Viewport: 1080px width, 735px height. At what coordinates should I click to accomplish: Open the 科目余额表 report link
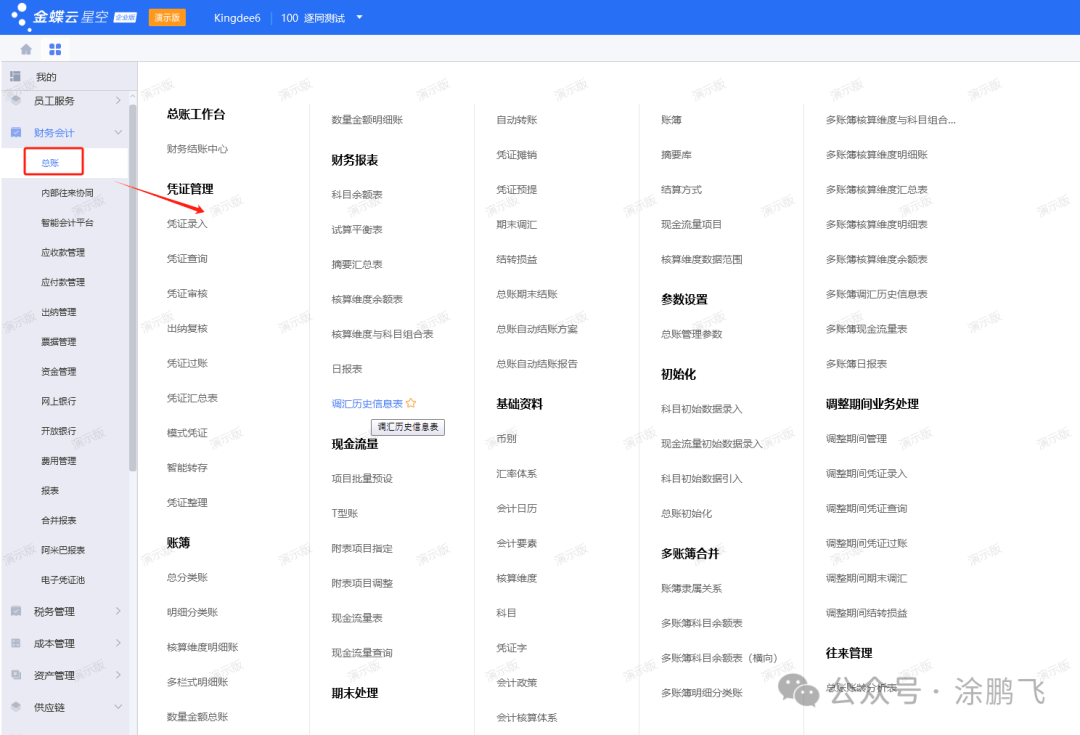click(x=357, y=194)
